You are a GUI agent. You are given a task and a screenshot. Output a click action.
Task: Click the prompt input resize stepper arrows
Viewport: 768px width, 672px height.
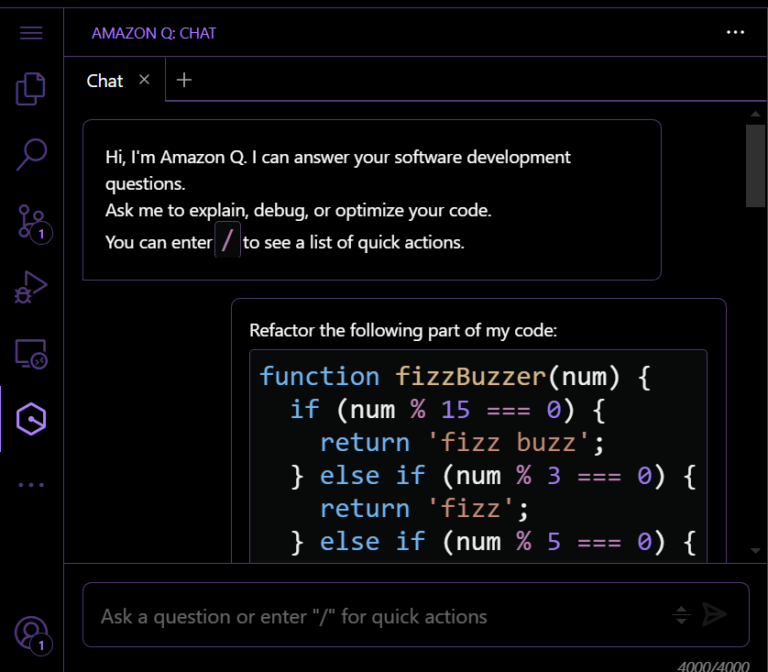681,615
